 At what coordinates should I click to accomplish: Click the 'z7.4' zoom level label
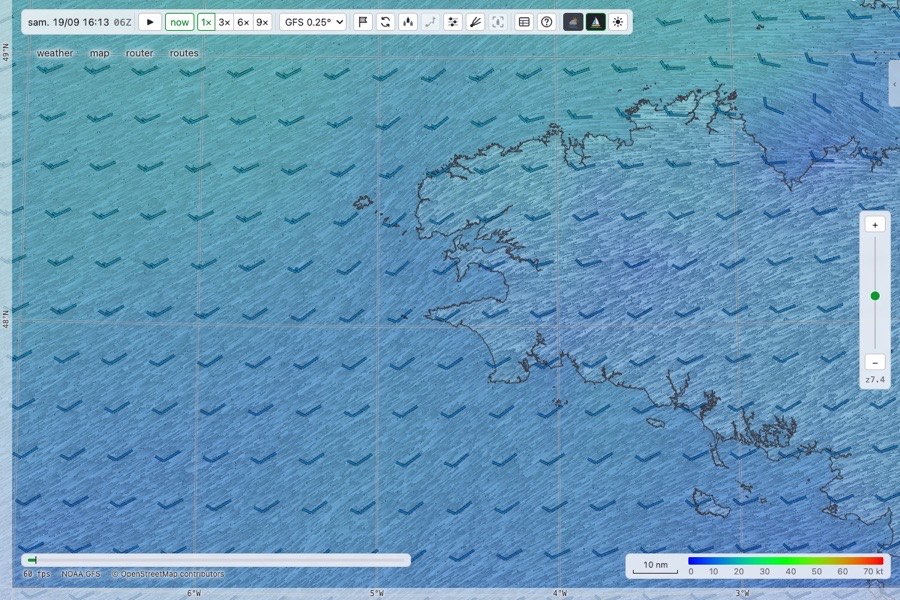point(875,380)
